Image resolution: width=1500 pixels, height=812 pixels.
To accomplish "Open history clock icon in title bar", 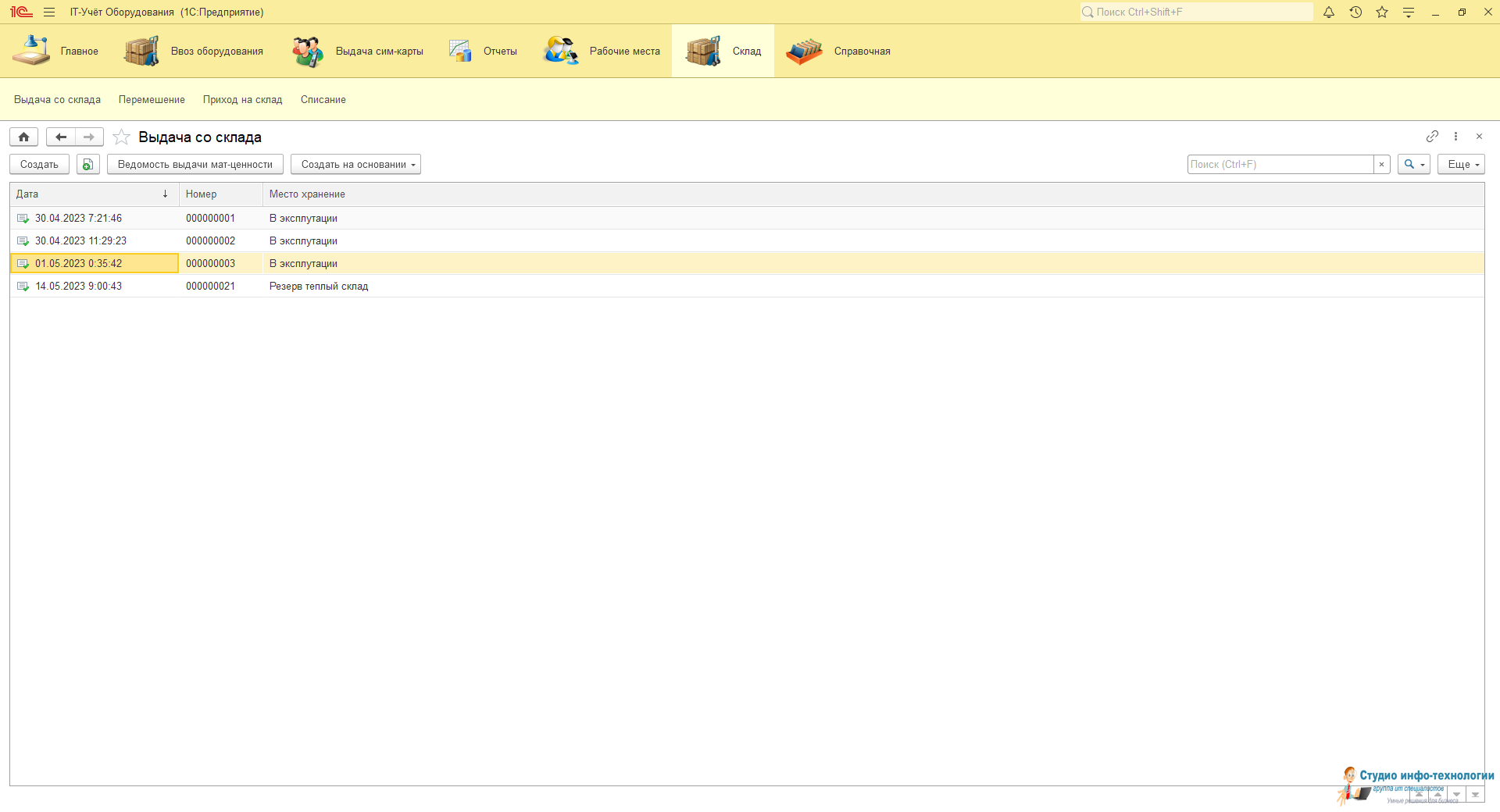I will (1355, 12).
